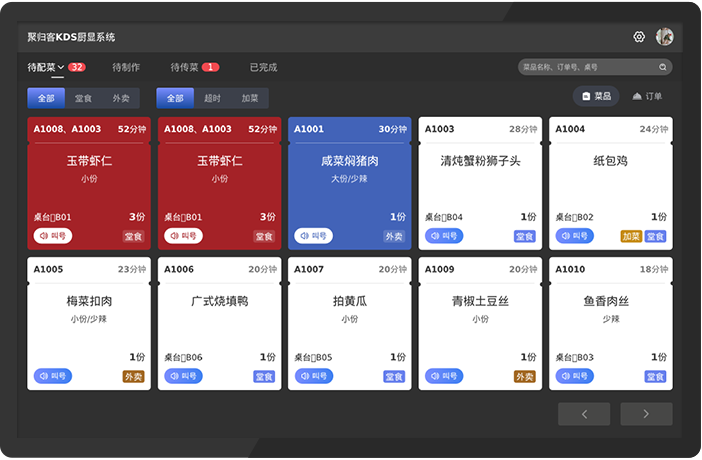
Task: Select dish name 青椒土豆丝
Action: tap(480, 301)
